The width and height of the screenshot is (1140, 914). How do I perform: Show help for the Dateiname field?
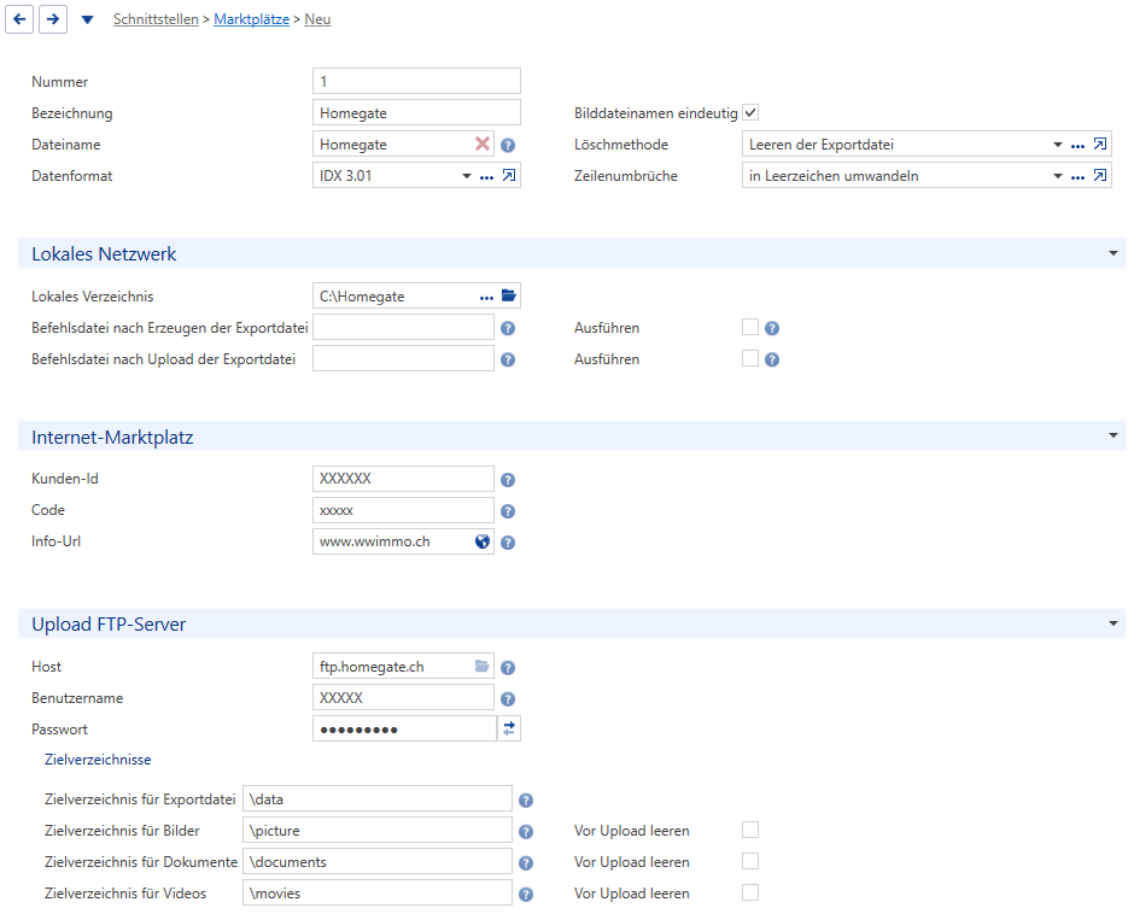coord(508,145)
